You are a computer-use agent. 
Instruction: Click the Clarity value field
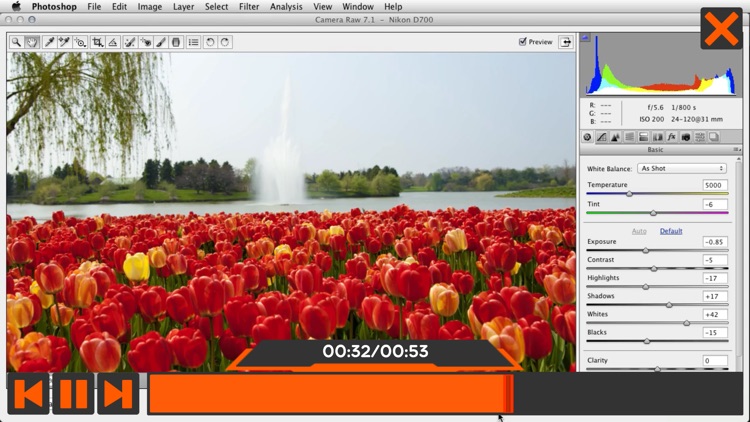[715, 361]
